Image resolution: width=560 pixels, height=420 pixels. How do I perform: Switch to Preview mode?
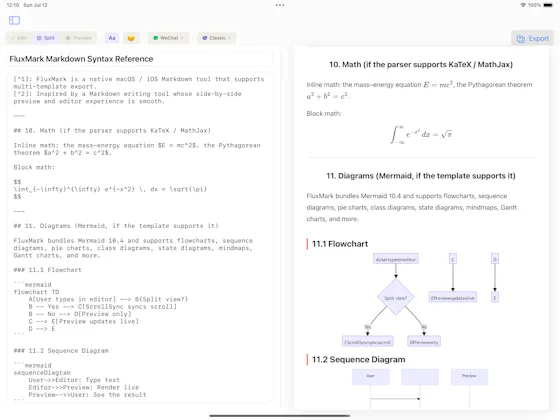point(78,38)
